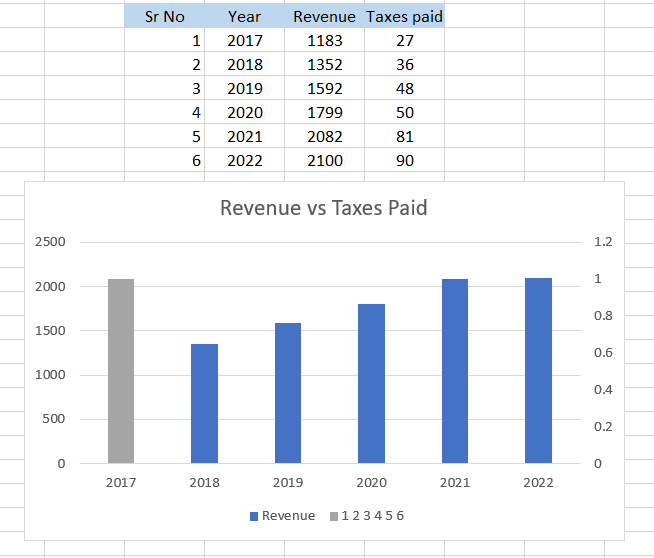The height and width of the screenshot is (558, 654).
Task: Pick the blue 2020 revenue bar
Action: coord(371,383)
